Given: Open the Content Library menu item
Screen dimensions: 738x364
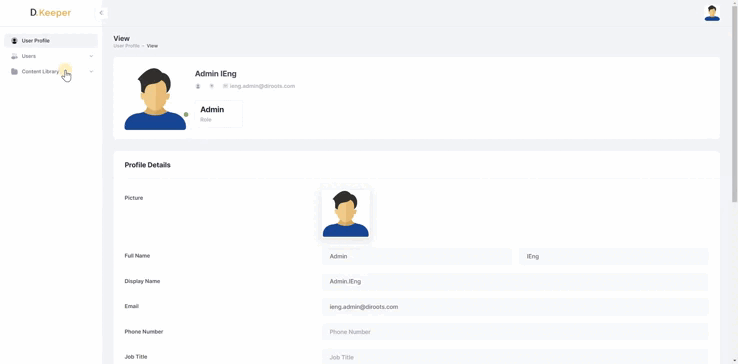Looking at the screenshot, I should (x=51, y=72).
